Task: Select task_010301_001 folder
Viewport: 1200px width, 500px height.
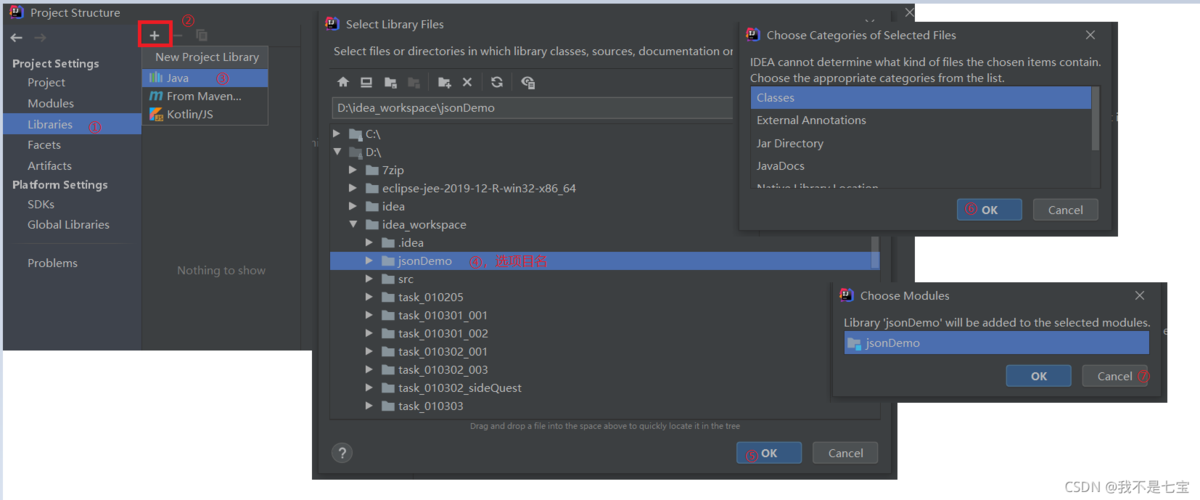Action: [442, 315]
